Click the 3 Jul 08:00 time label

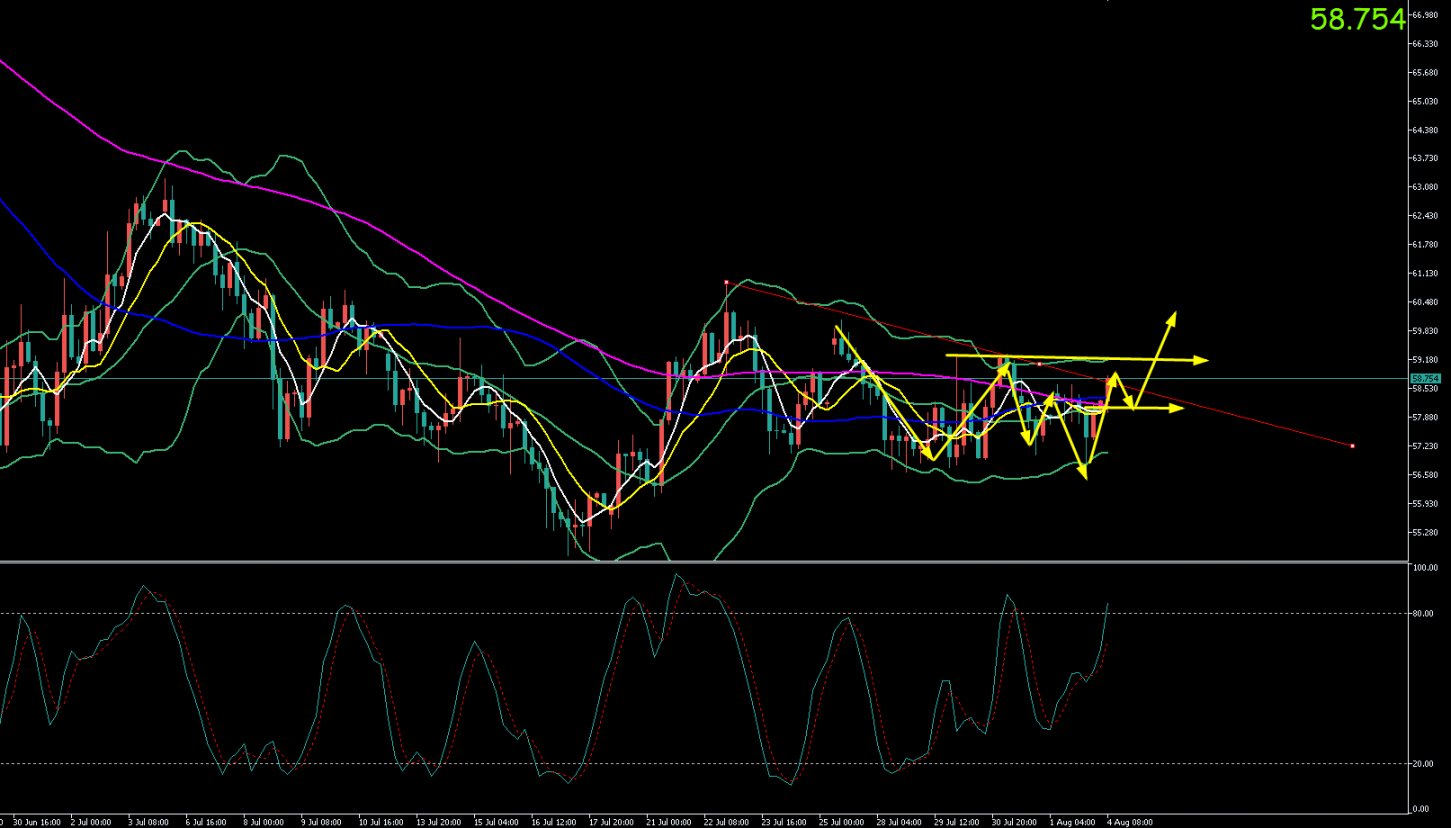(x=148, y=822)
